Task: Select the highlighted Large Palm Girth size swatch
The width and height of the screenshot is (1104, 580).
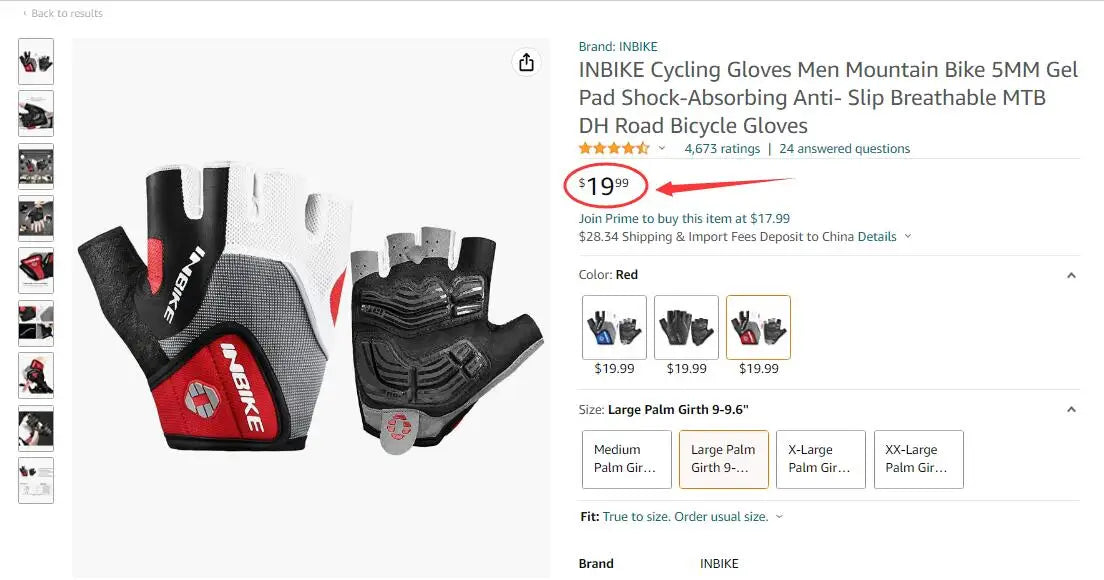Action: (x=723, y=459)
